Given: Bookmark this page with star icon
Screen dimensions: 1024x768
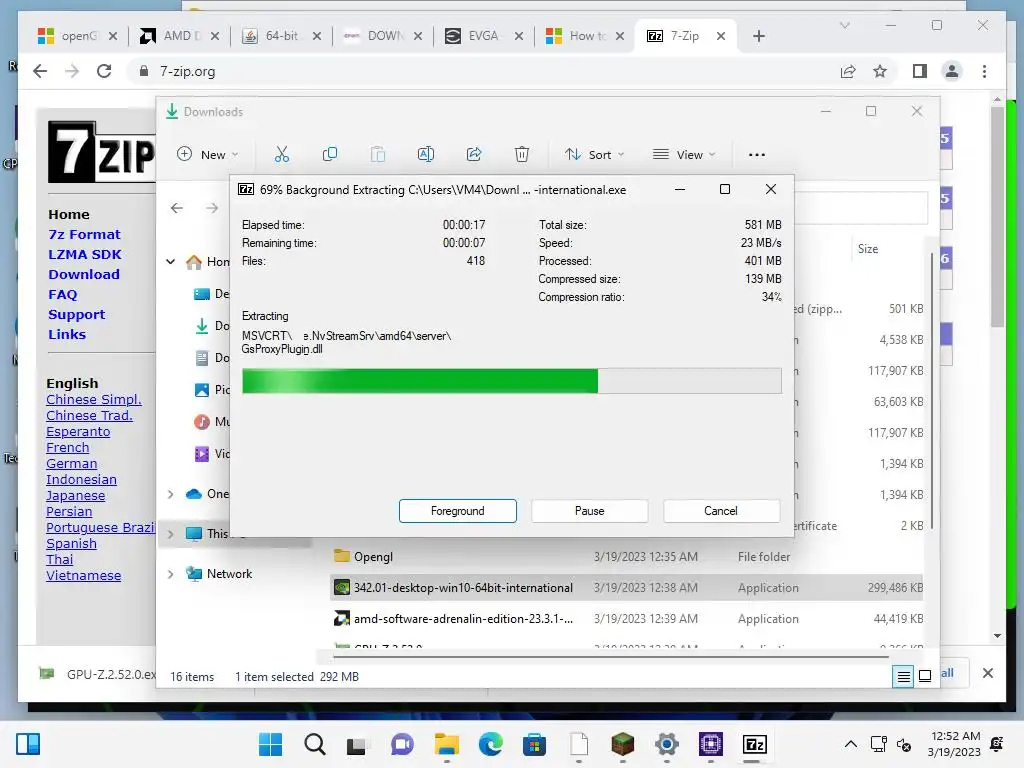Looking at the screenshot, I should [x=880, y=71].
